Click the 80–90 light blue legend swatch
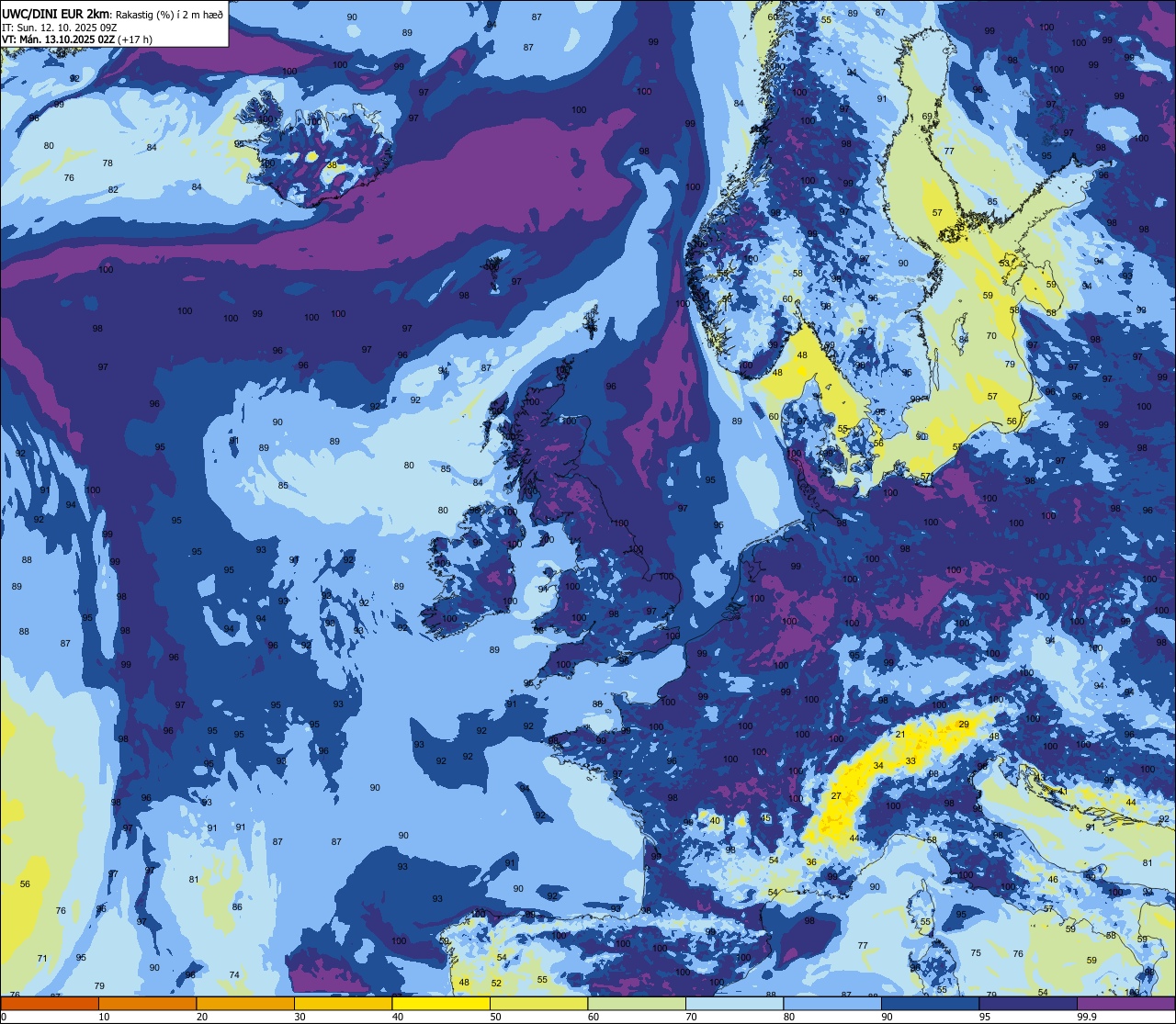Viewport: 1176px width, 1024px height. point(832,1003)
